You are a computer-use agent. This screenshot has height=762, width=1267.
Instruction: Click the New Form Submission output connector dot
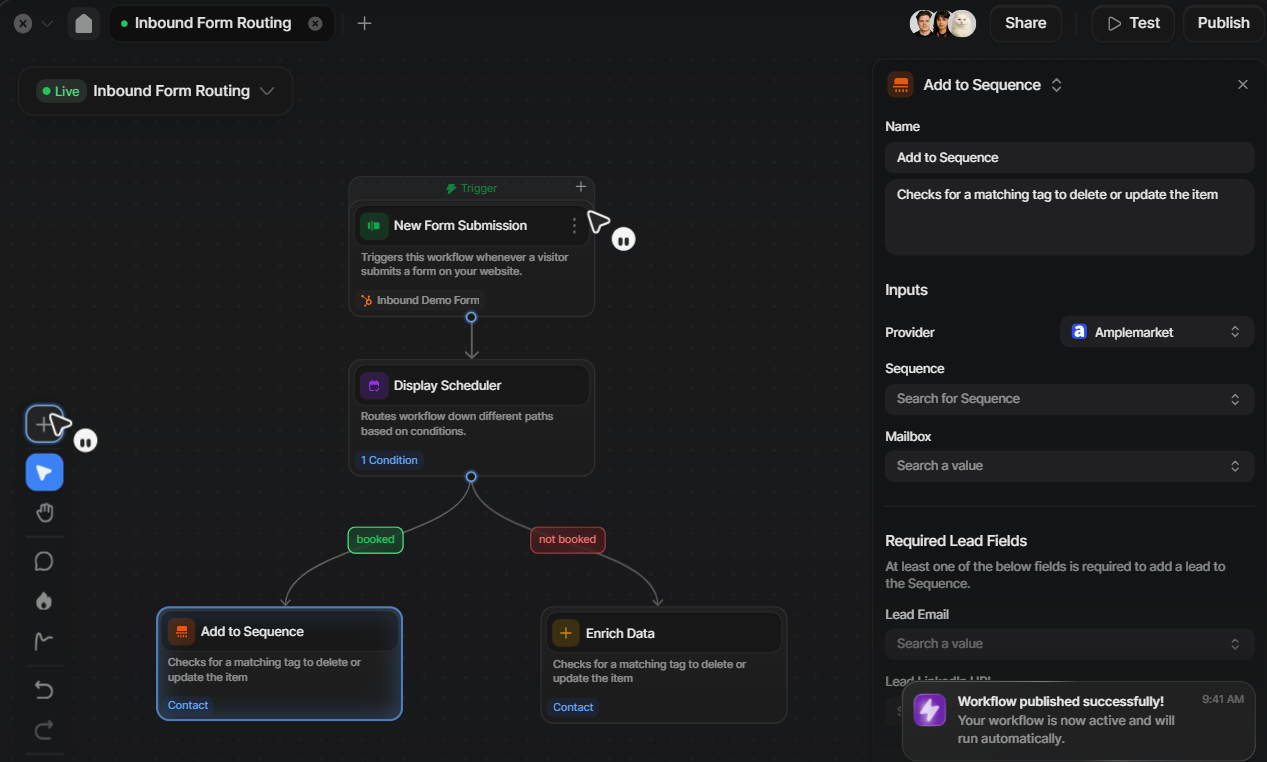pos(471,317)
